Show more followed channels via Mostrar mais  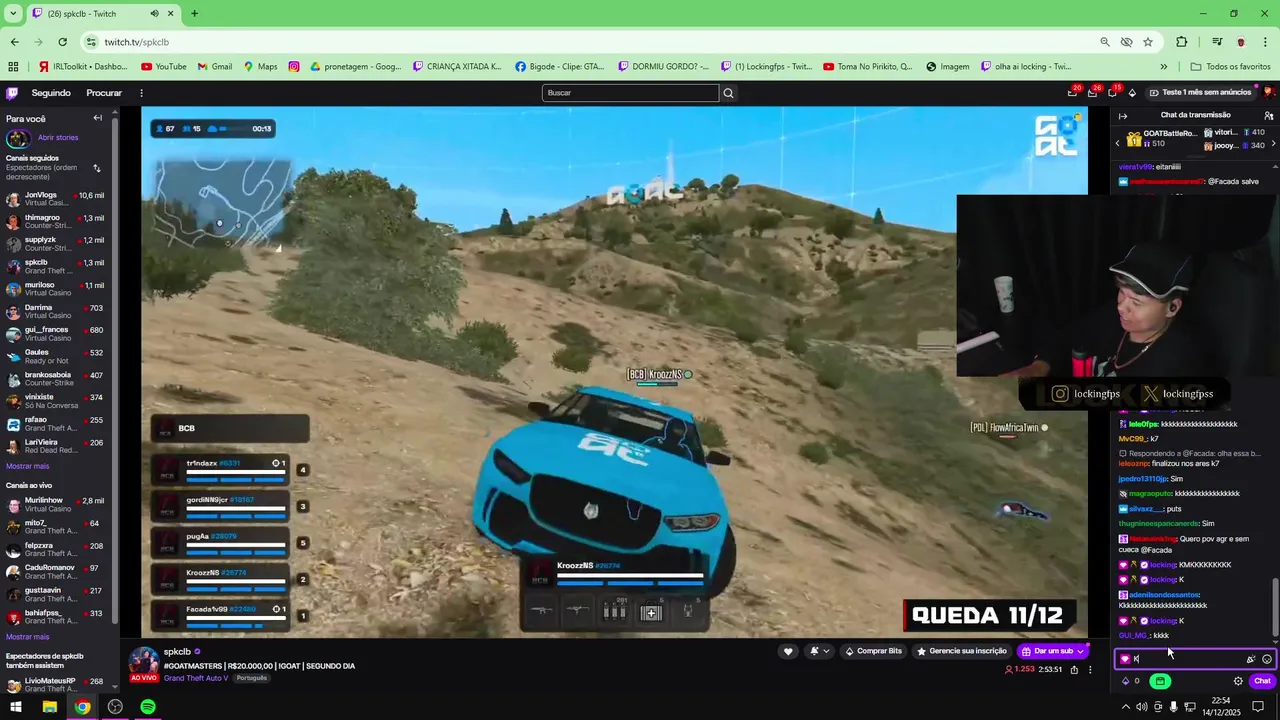[x=27, y=466]
